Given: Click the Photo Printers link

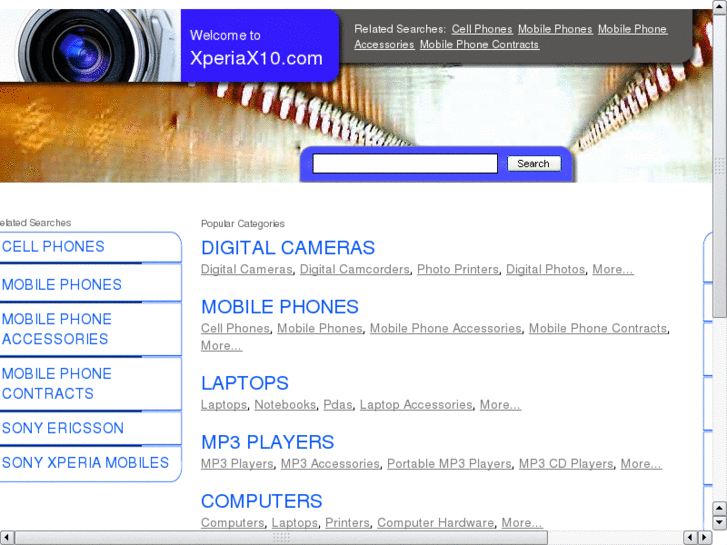Looking at the screenshot, I should tap(458, 269).
